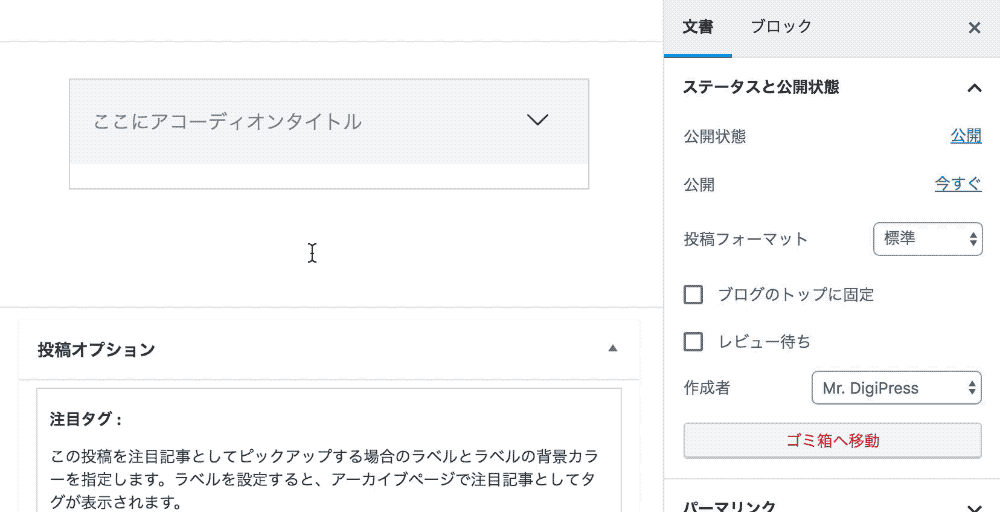Screen dimensions: 1000x512
Task: Click the パーマリンク panel title text
Action: tap(729, 507)
